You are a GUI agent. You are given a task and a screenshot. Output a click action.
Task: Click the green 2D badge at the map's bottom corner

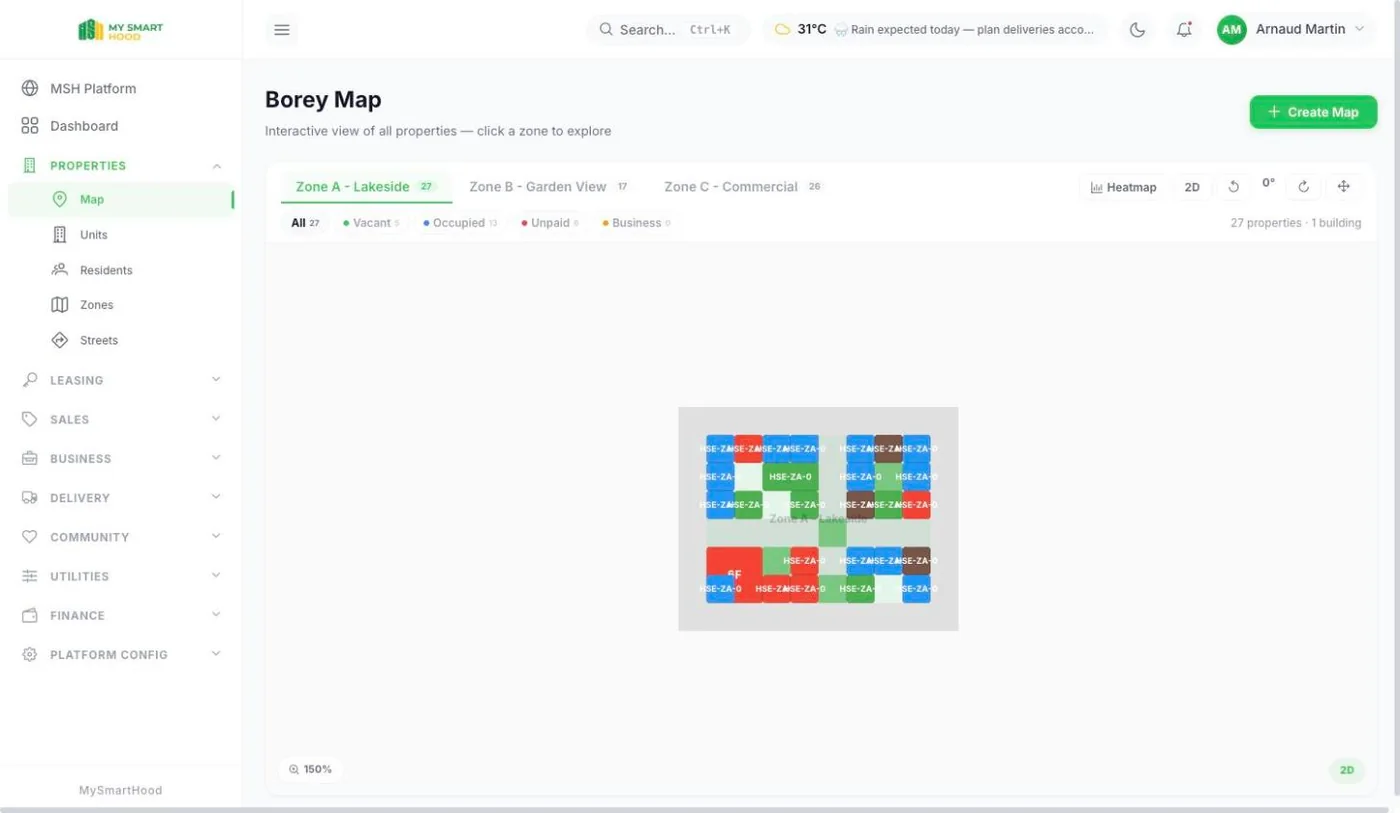[1346, 770]
